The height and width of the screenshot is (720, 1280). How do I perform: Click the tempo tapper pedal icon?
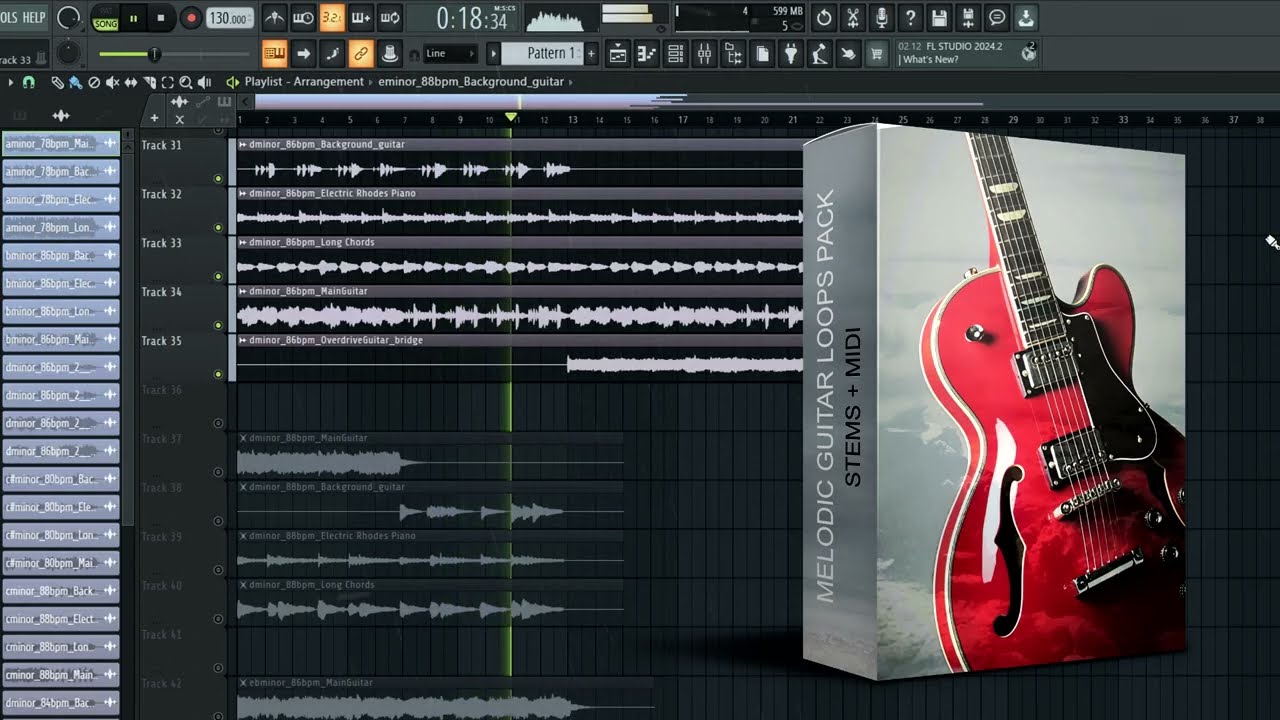820,54
